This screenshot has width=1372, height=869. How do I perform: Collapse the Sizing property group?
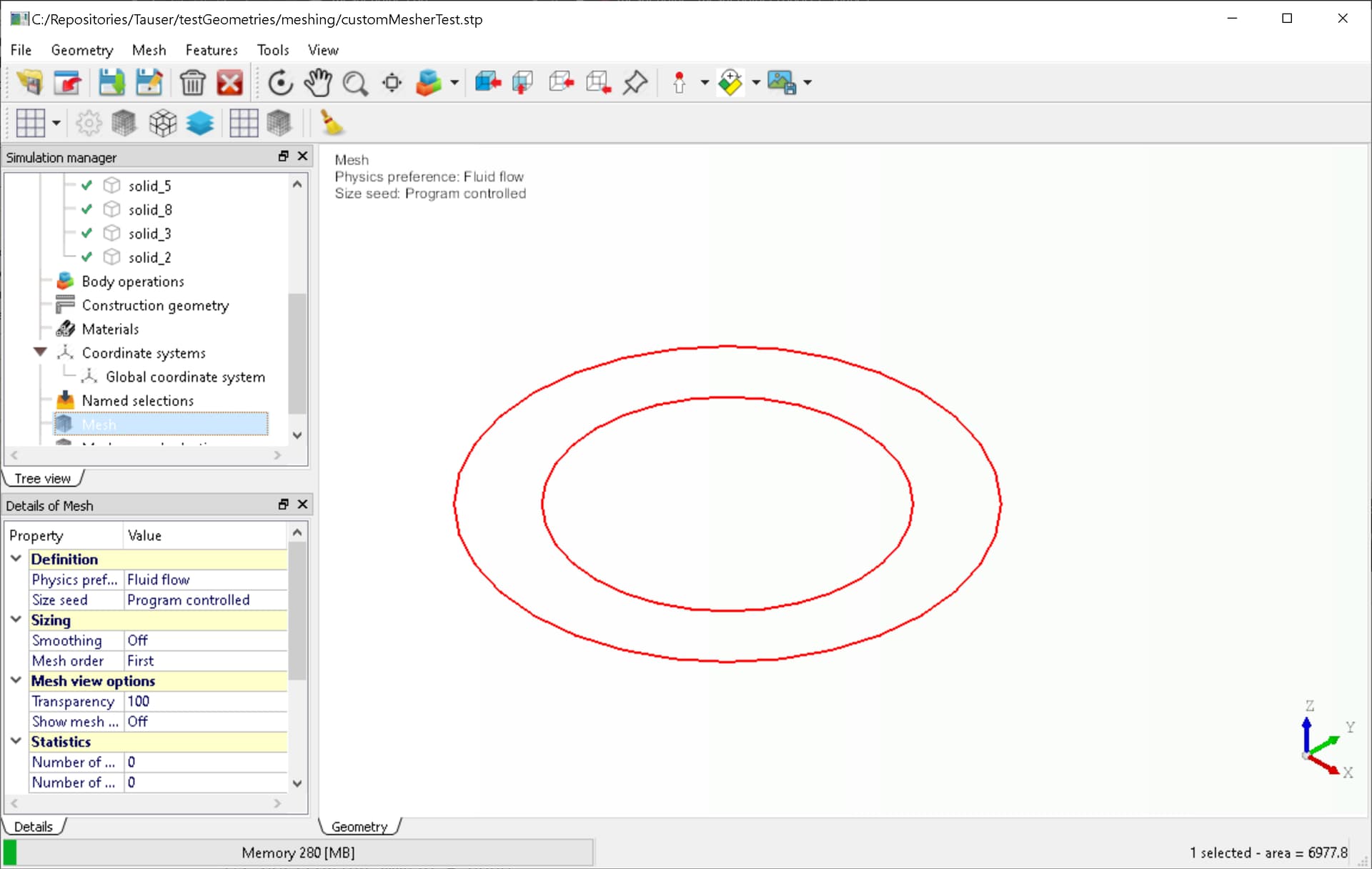16,619
